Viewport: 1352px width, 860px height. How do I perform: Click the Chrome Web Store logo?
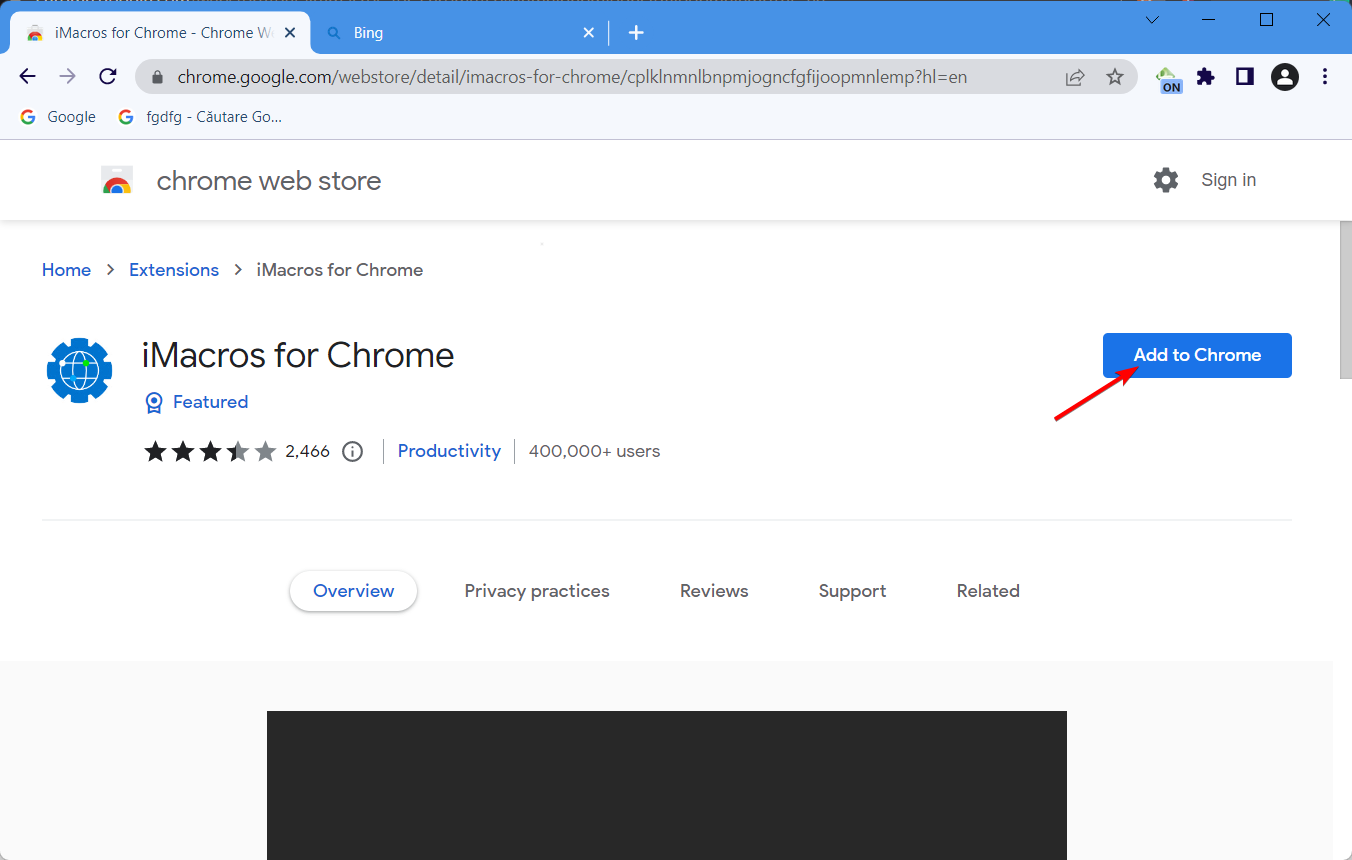point(117,180)
